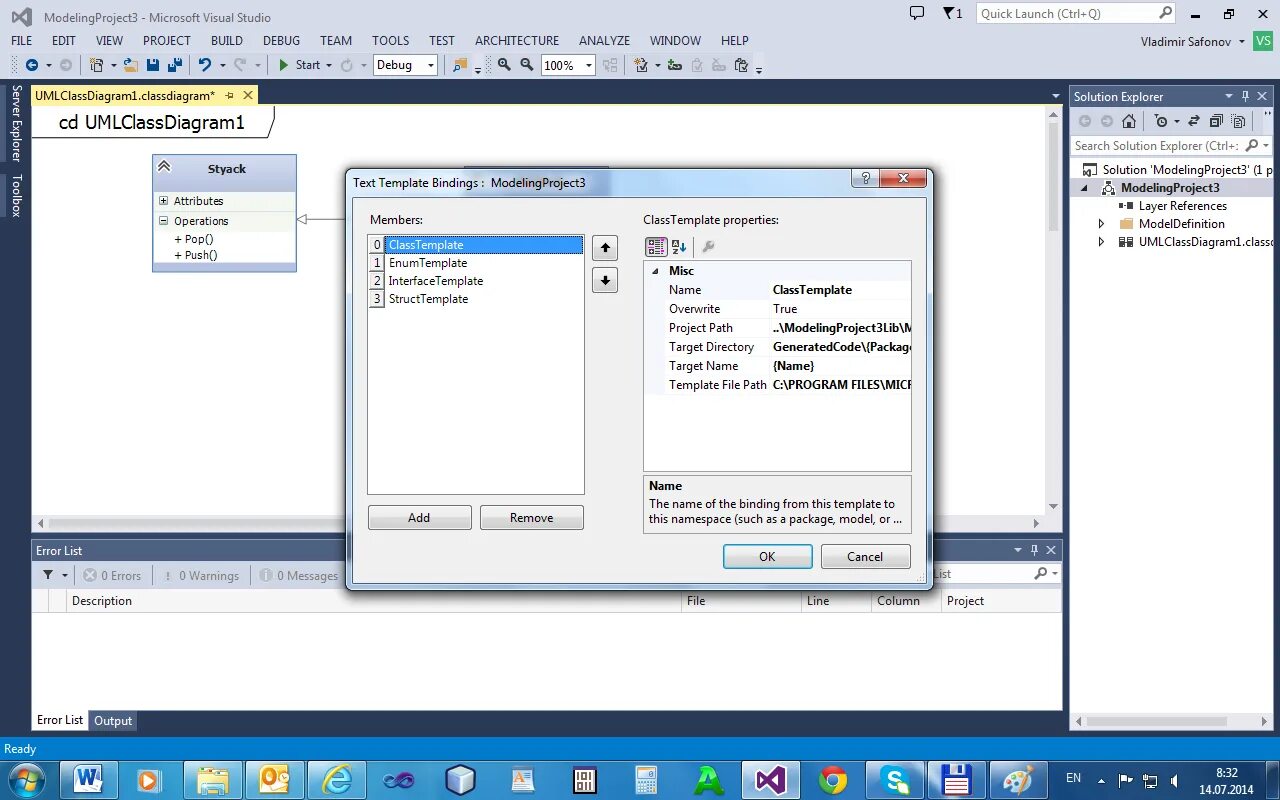Click the Zoom Out magnifier icon
Viewport: 1280px width, 800px height.
click(527, 65)
